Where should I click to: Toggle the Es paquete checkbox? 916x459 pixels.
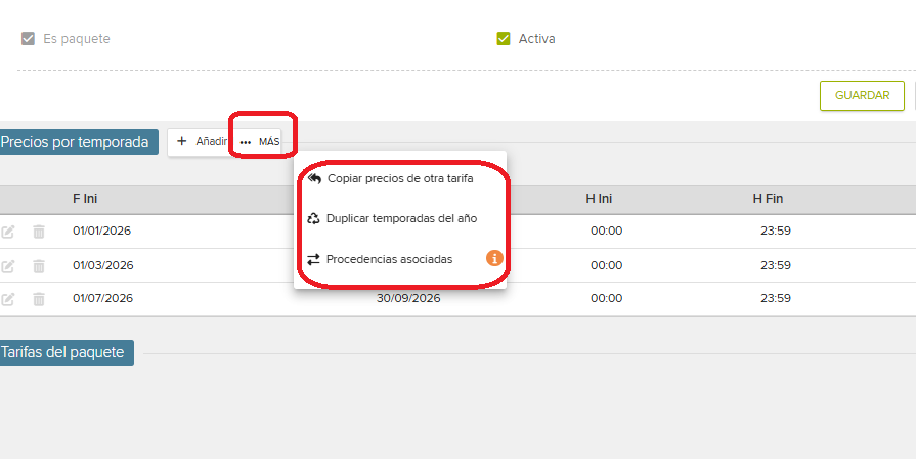(x=28, y=39)
